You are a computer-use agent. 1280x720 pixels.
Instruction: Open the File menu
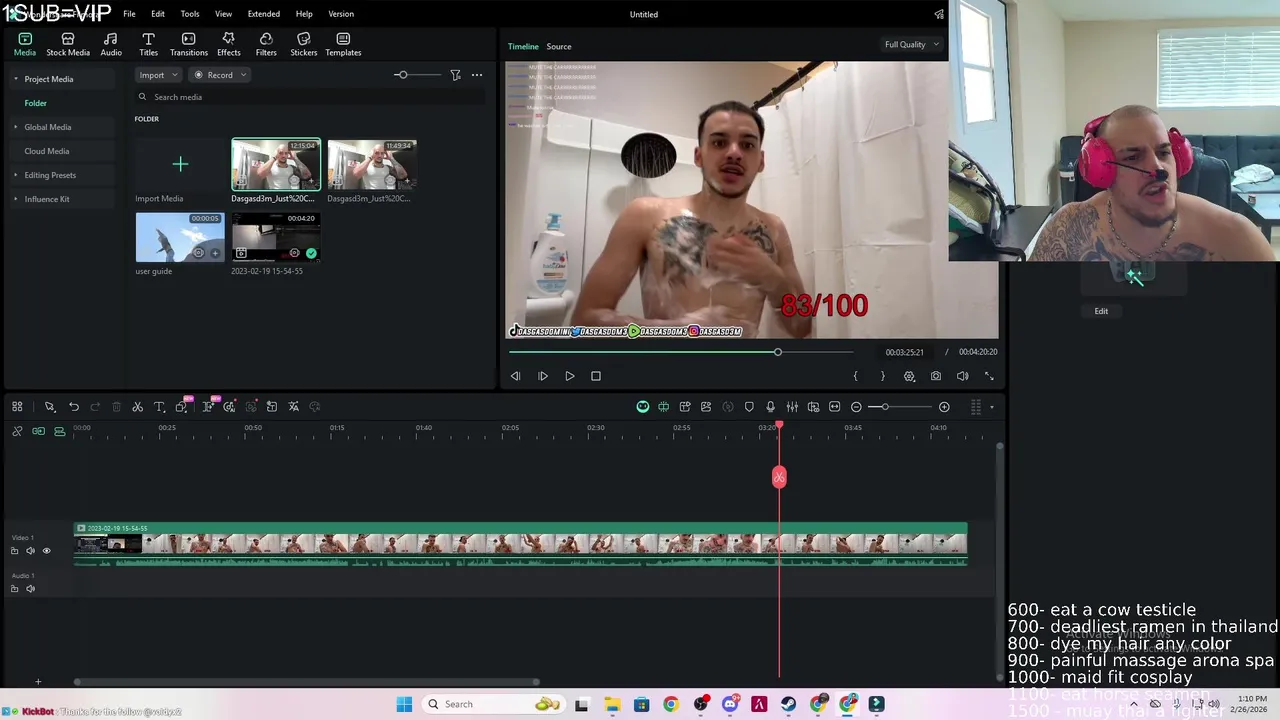[129, 14]
